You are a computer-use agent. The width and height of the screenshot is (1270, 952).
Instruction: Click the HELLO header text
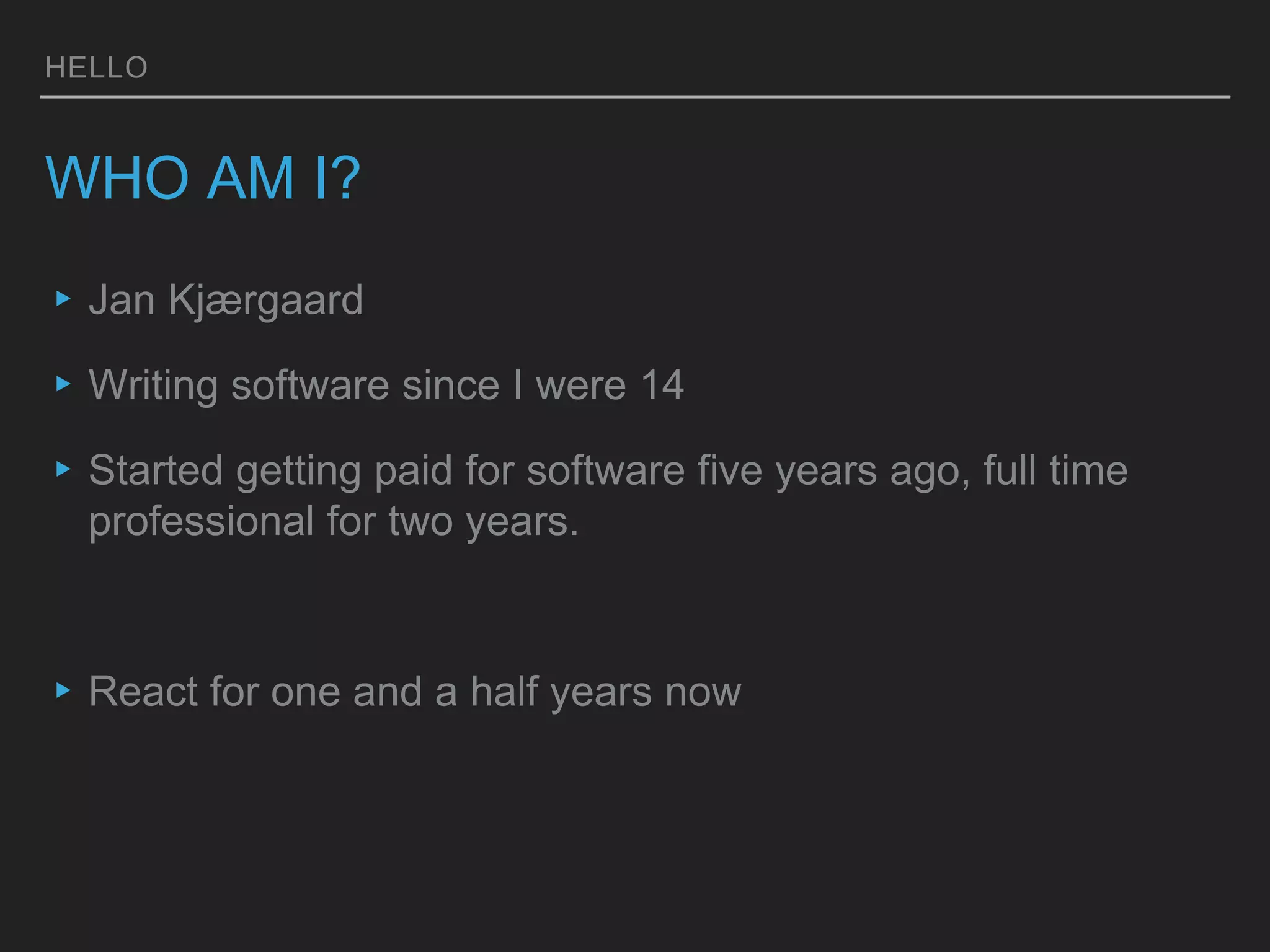(96, 68)
